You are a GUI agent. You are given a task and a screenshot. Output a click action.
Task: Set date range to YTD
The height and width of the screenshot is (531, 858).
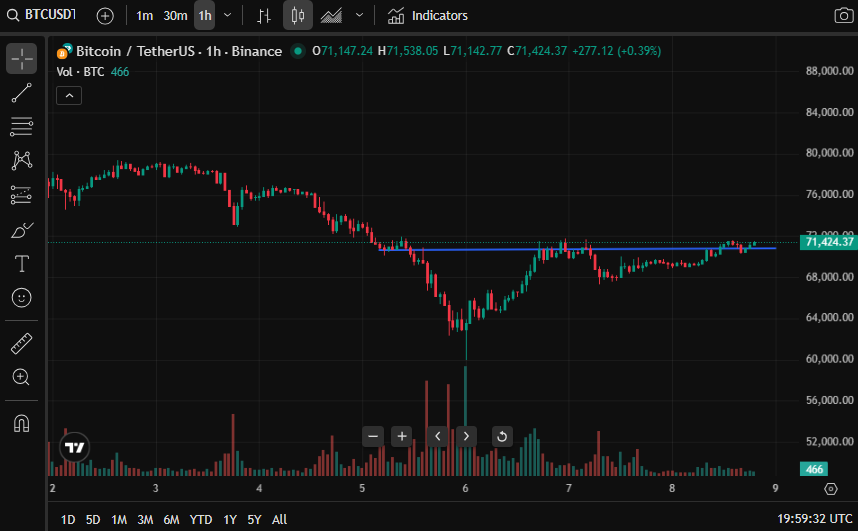[x=201, y=519]
